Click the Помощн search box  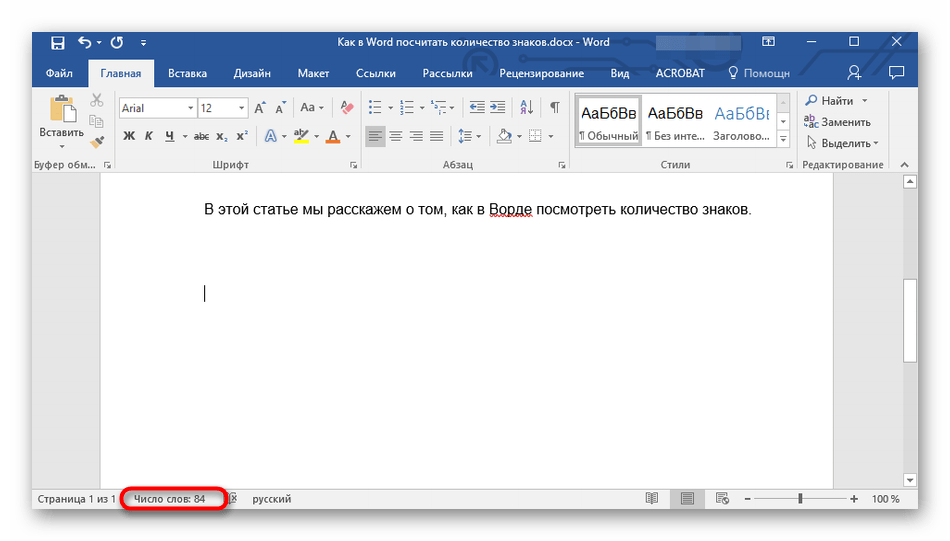pyautogui.click(x=759, y=73)
